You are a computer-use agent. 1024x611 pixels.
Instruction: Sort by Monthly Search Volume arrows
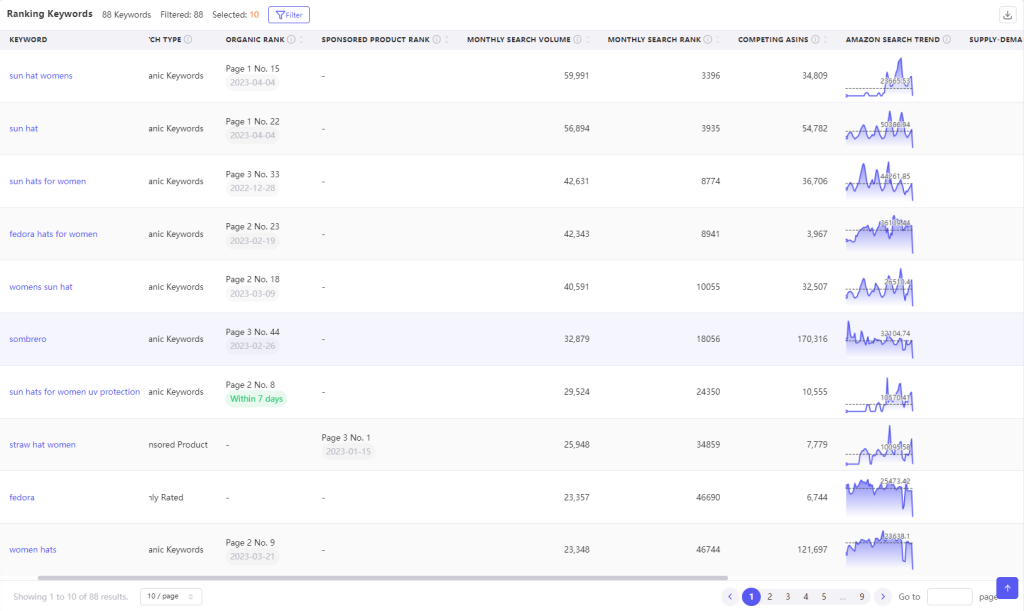[588, 39]
